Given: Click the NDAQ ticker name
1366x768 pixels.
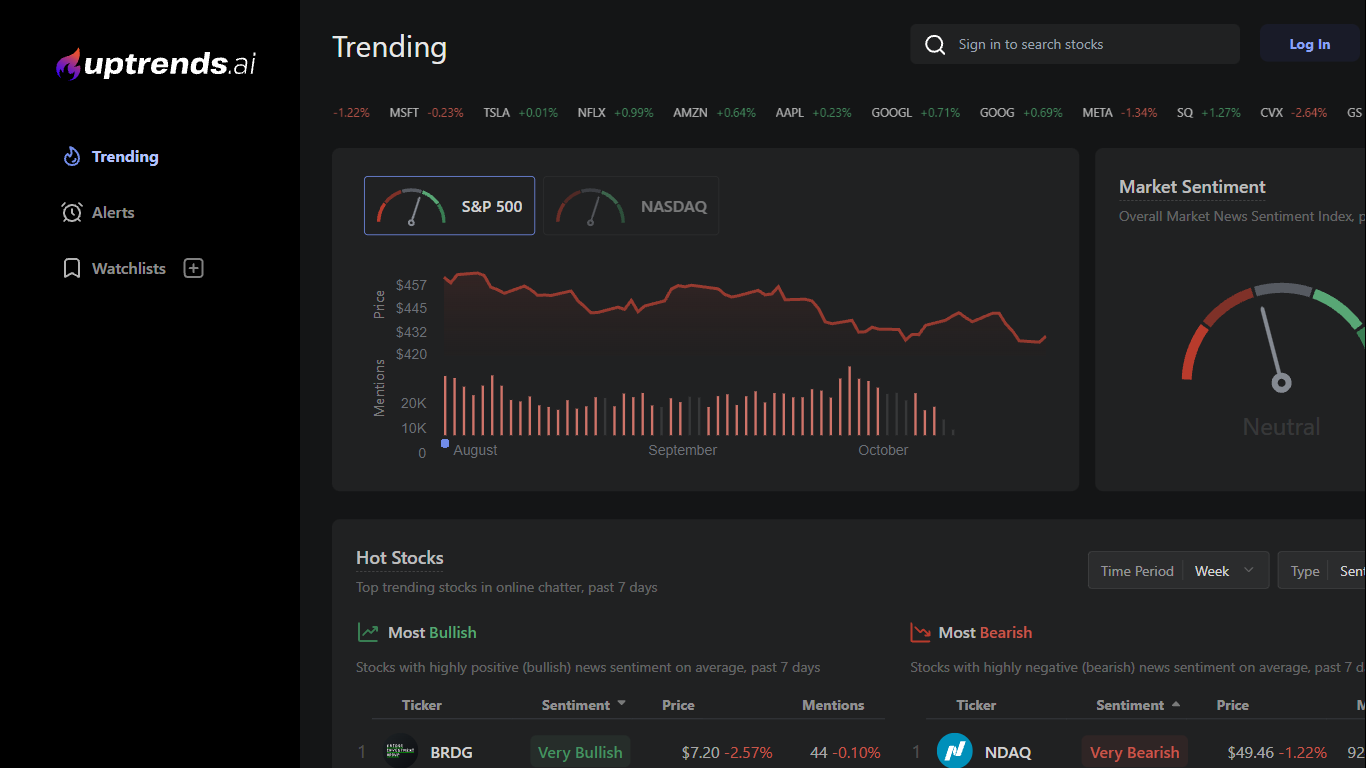Looking at the screenshot, I should (1007, 752).
